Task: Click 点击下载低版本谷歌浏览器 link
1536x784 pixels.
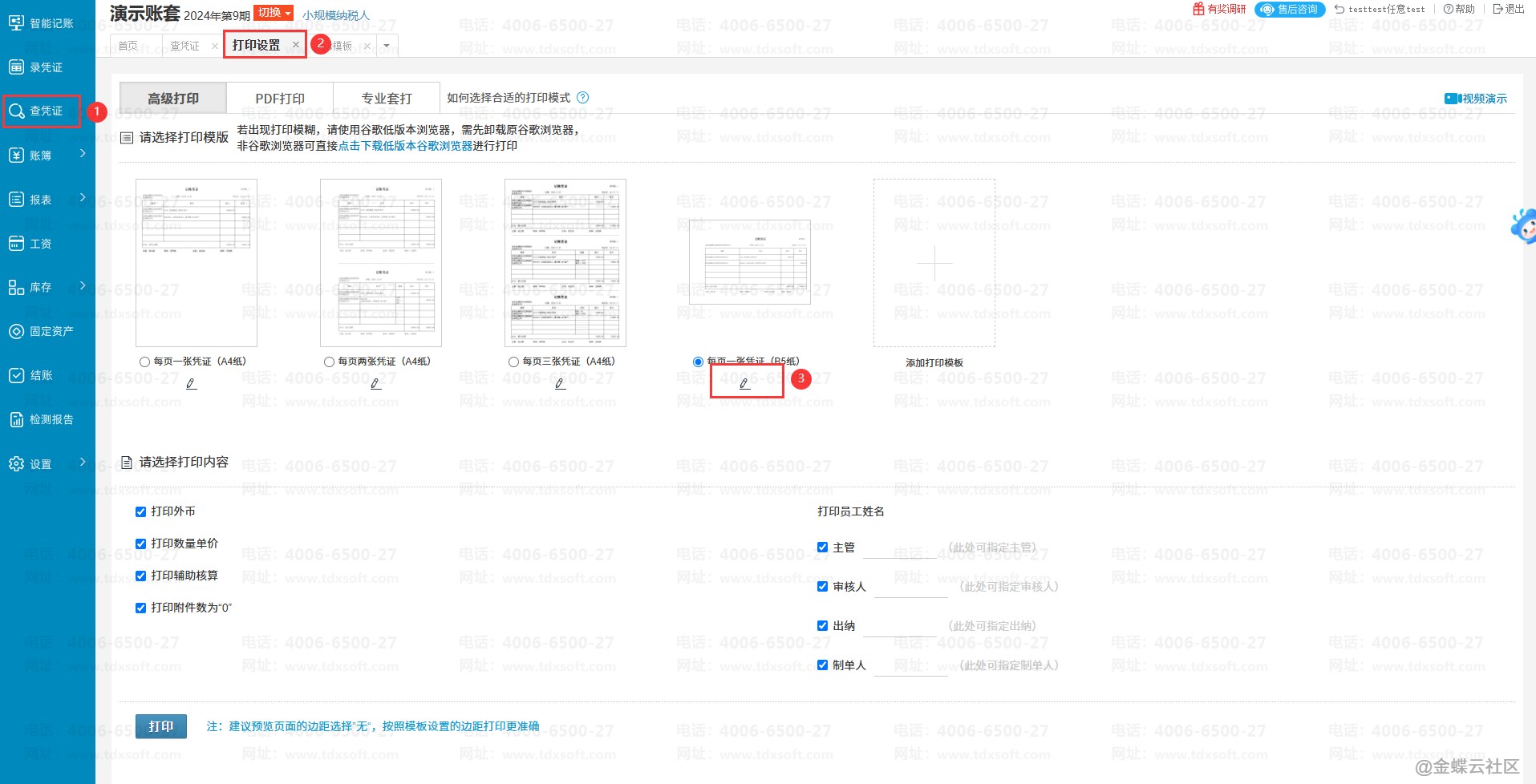Action: coord(405,146)
